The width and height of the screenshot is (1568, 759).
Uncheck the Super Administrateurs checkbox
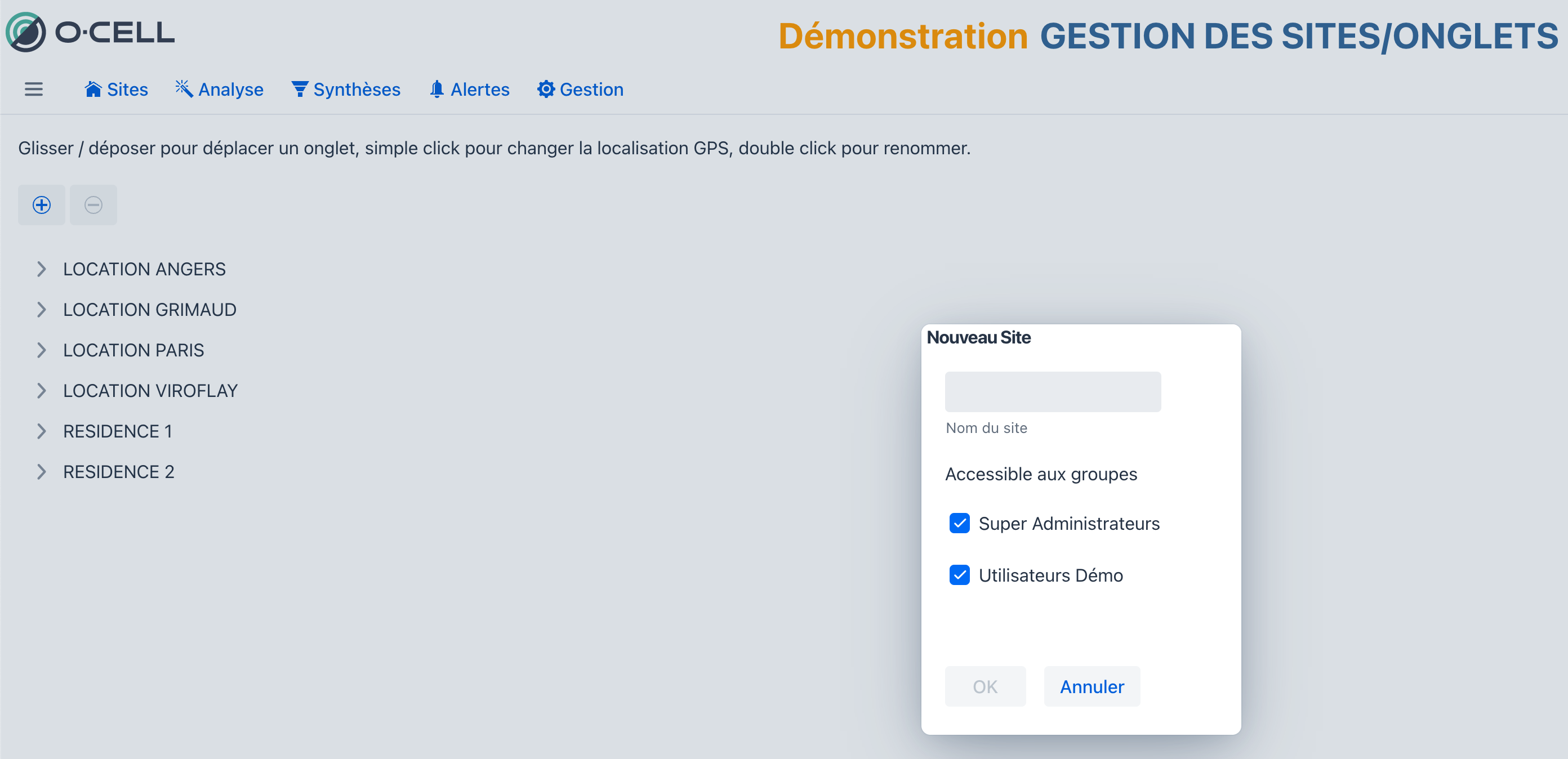(959, 524)
